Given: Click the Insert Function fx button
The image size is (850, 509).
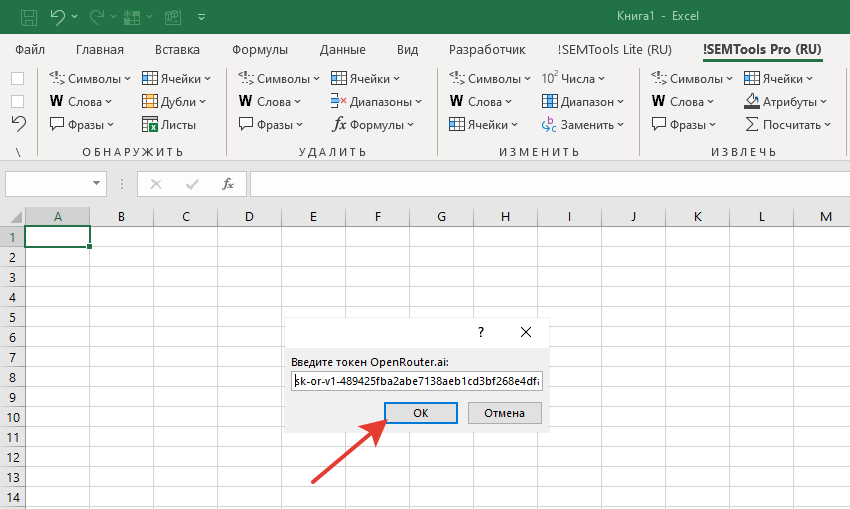Looking at the screenshot, I should pos(228,184).
